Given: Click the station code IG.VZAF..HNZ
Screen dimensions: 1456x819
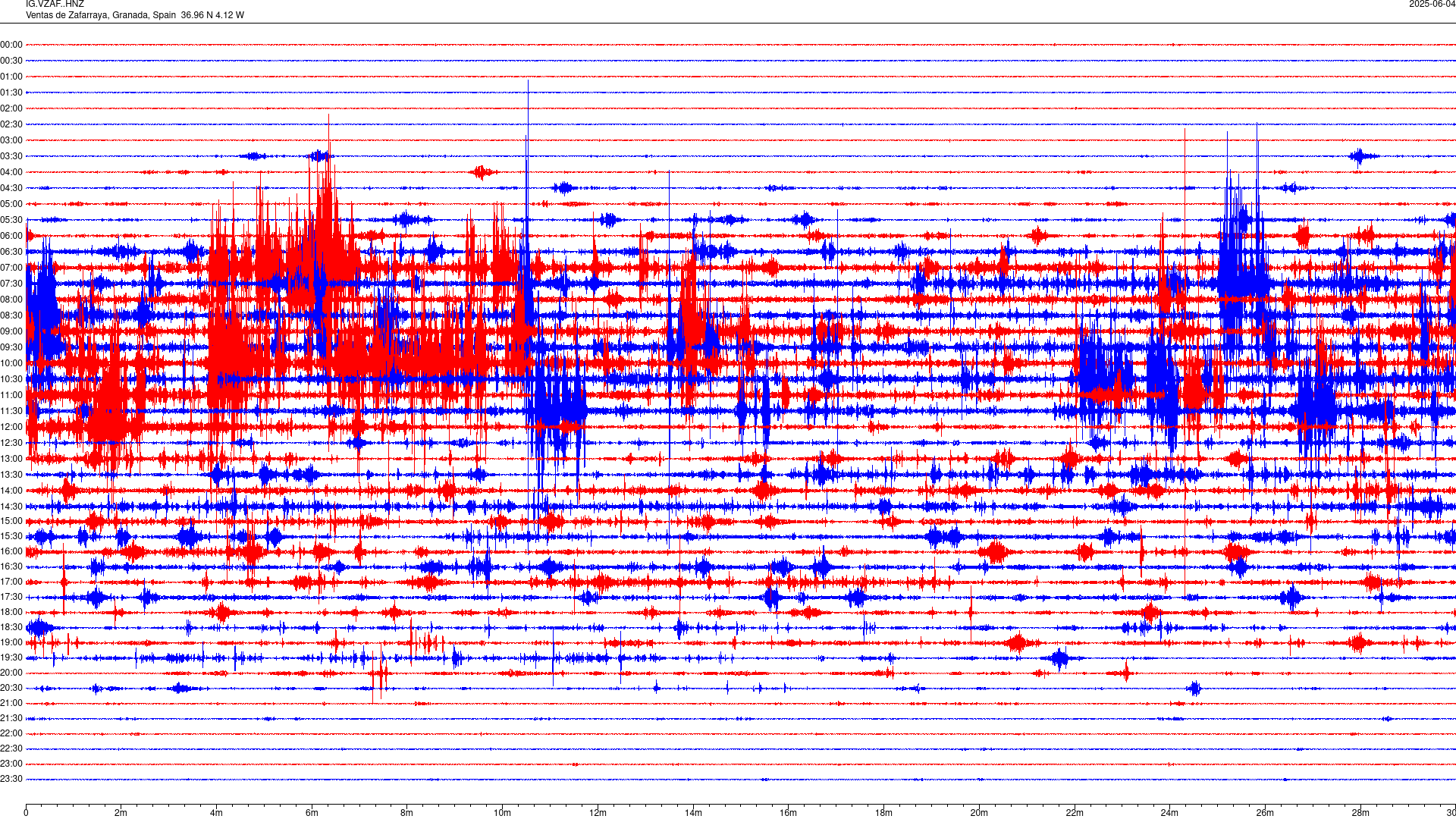Looking at the screenshot, I should click(55, 4).
